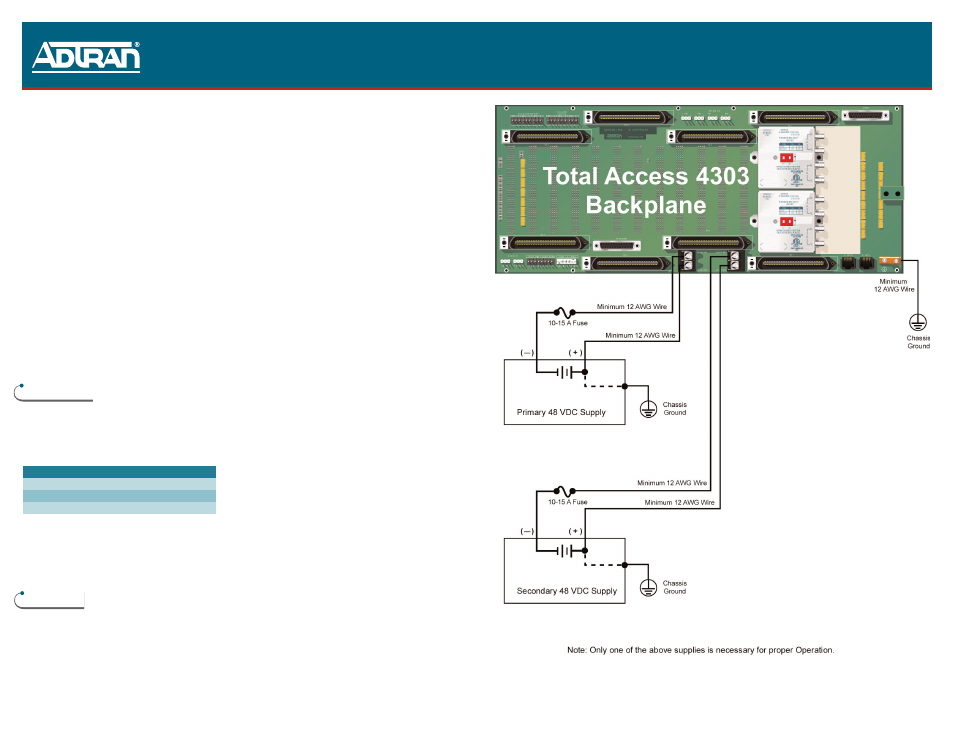The width and height of the screenshot is (954, 737).
Task: Click "Minimum 12 AWG Wire" on the primary positive line
Action: click(x=640, y=335)
